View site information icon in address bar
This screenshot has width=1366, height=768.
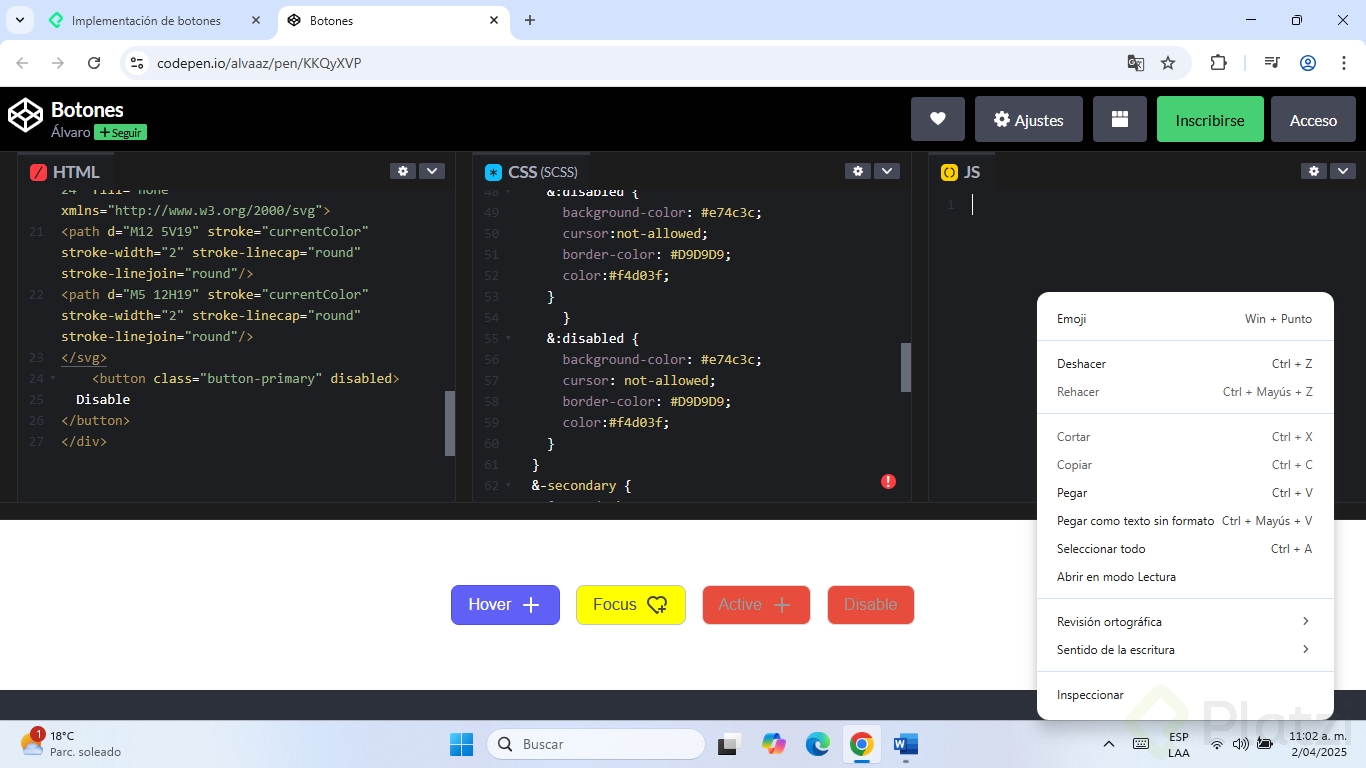(138, 63)
